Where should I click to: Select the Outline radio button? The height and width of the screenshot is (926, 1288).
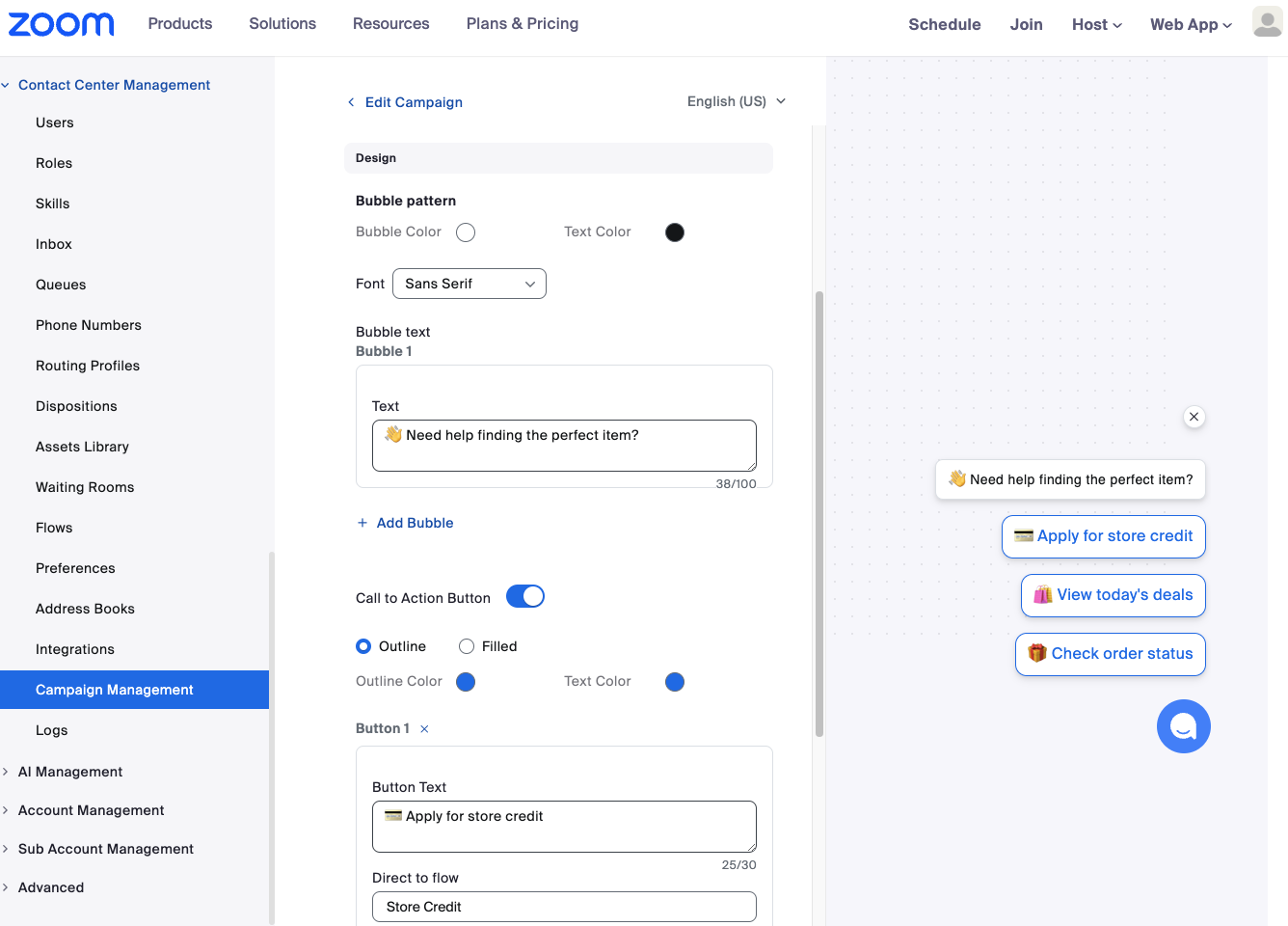point(363,646)
